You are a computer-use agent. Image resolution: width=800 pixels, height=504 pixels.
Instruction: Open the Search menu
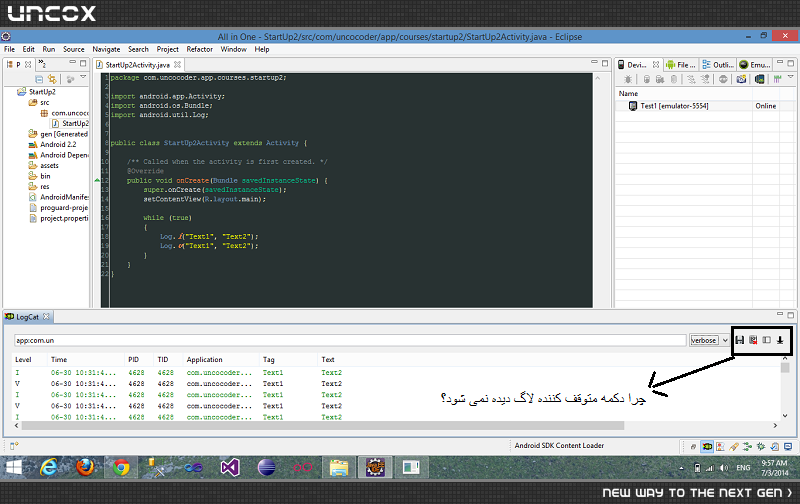(x=138, y=49)
